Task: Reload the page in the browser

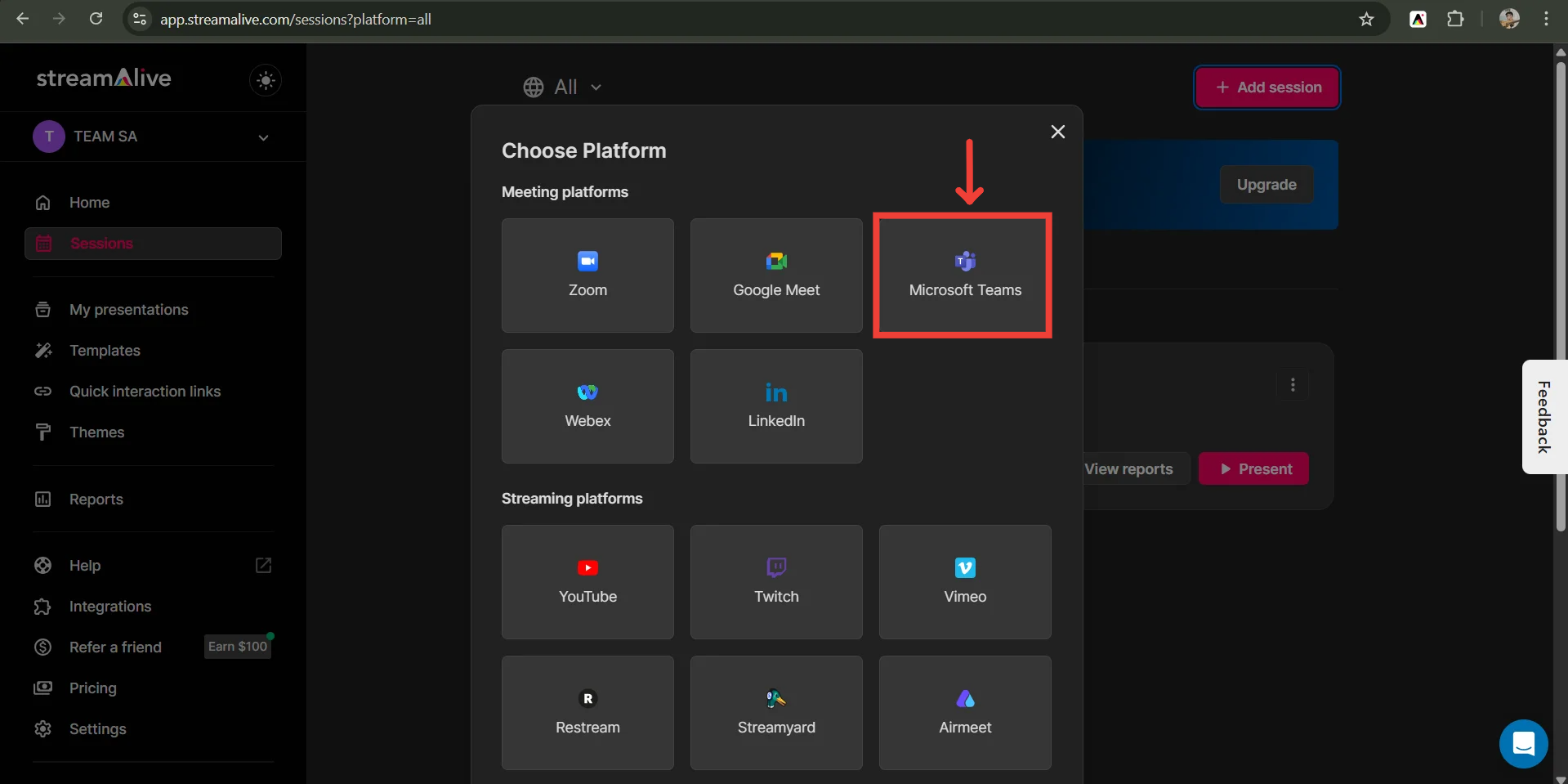Action: click(96, 19)
